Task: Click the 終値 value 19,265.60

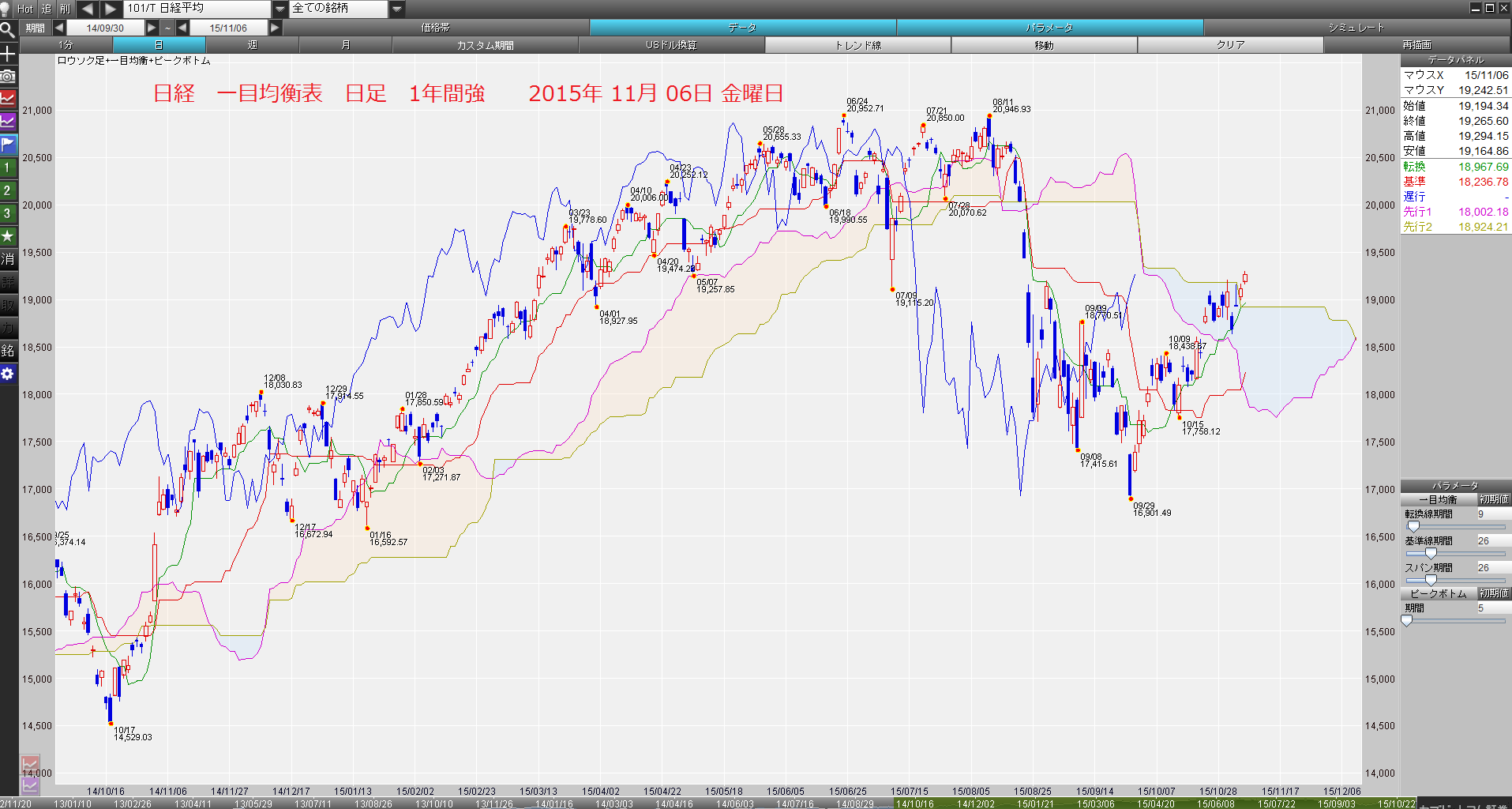Action: (x=1483, y=121)
